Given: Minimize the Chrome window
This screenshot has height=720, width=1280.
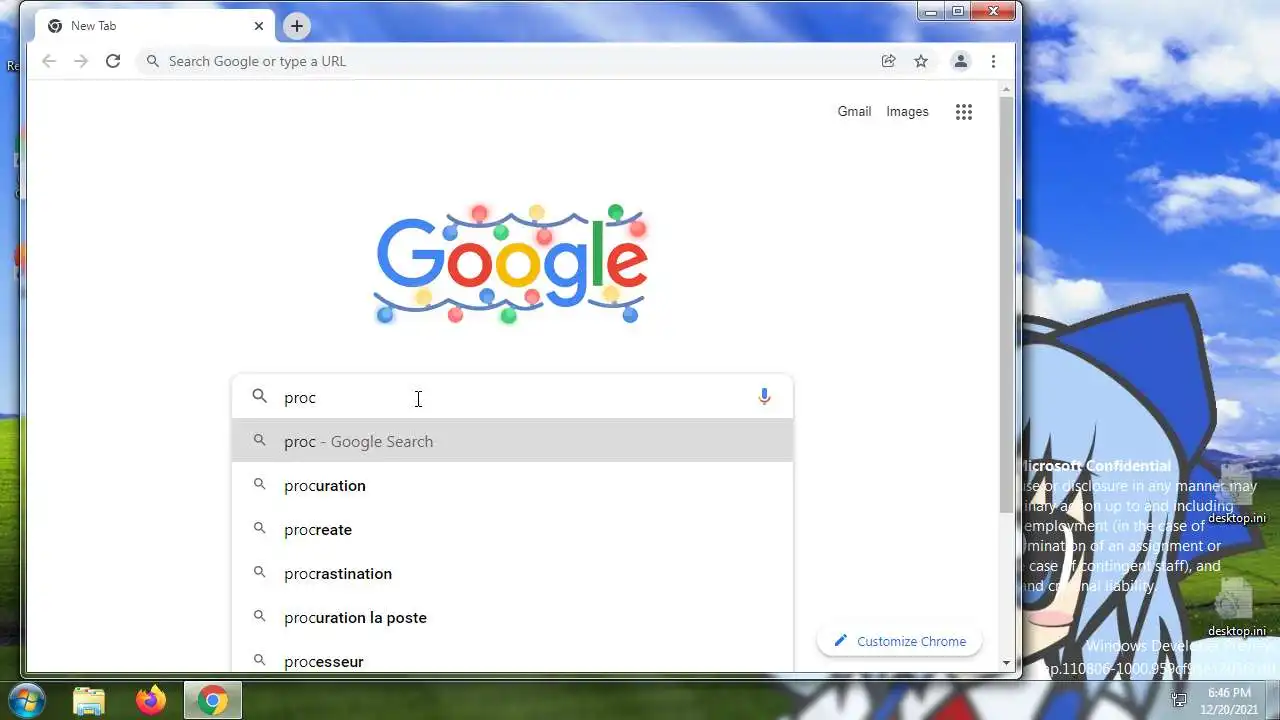Looking at the screenshot, I should pyautogui.click(x=931, y=11).
